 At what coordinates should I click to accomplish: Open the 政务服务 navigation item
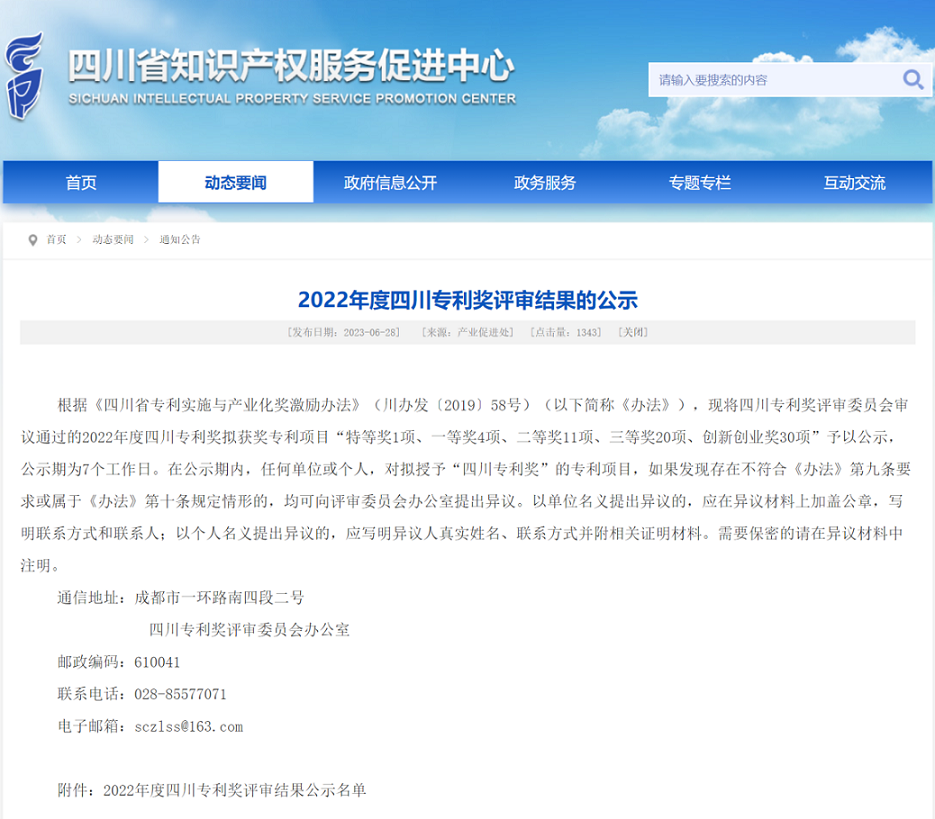tap(545, 183)
